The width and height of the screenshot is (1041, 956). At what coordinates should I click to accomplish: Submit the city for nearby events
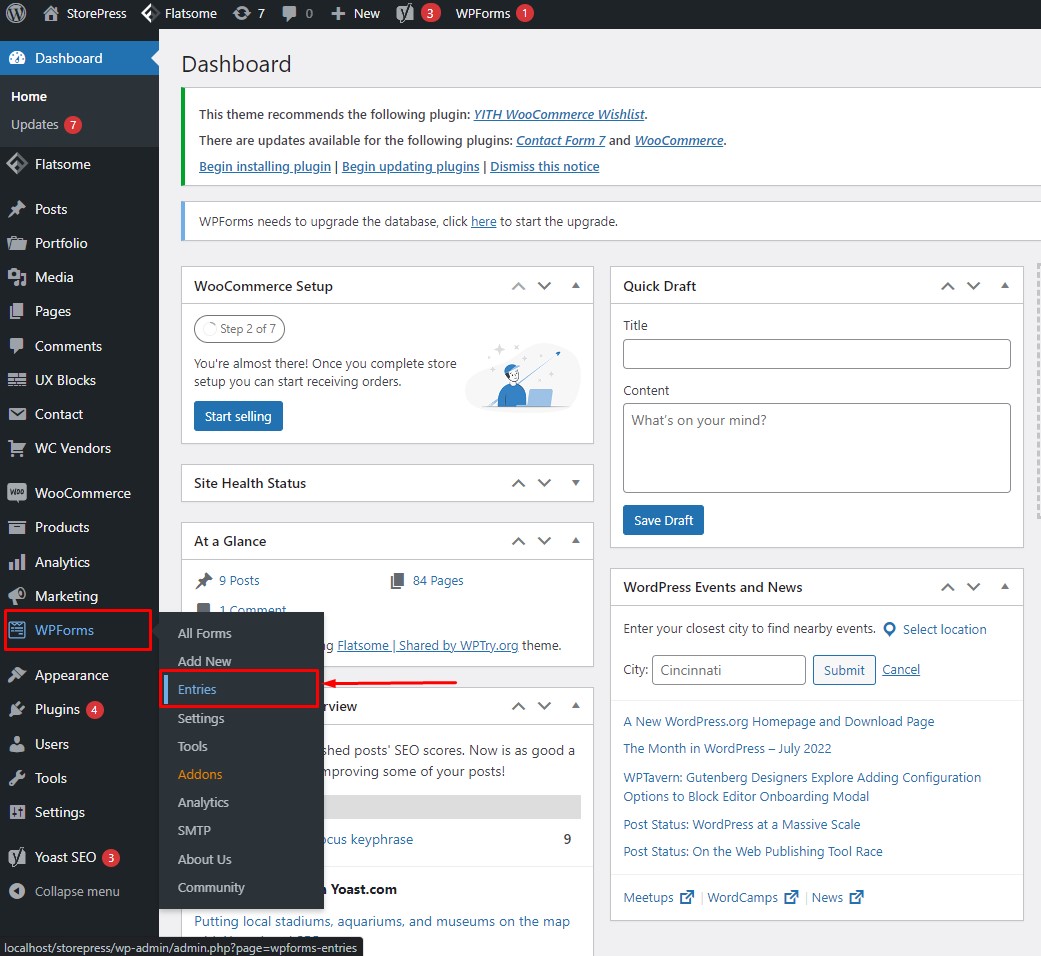tap(844, 670)
